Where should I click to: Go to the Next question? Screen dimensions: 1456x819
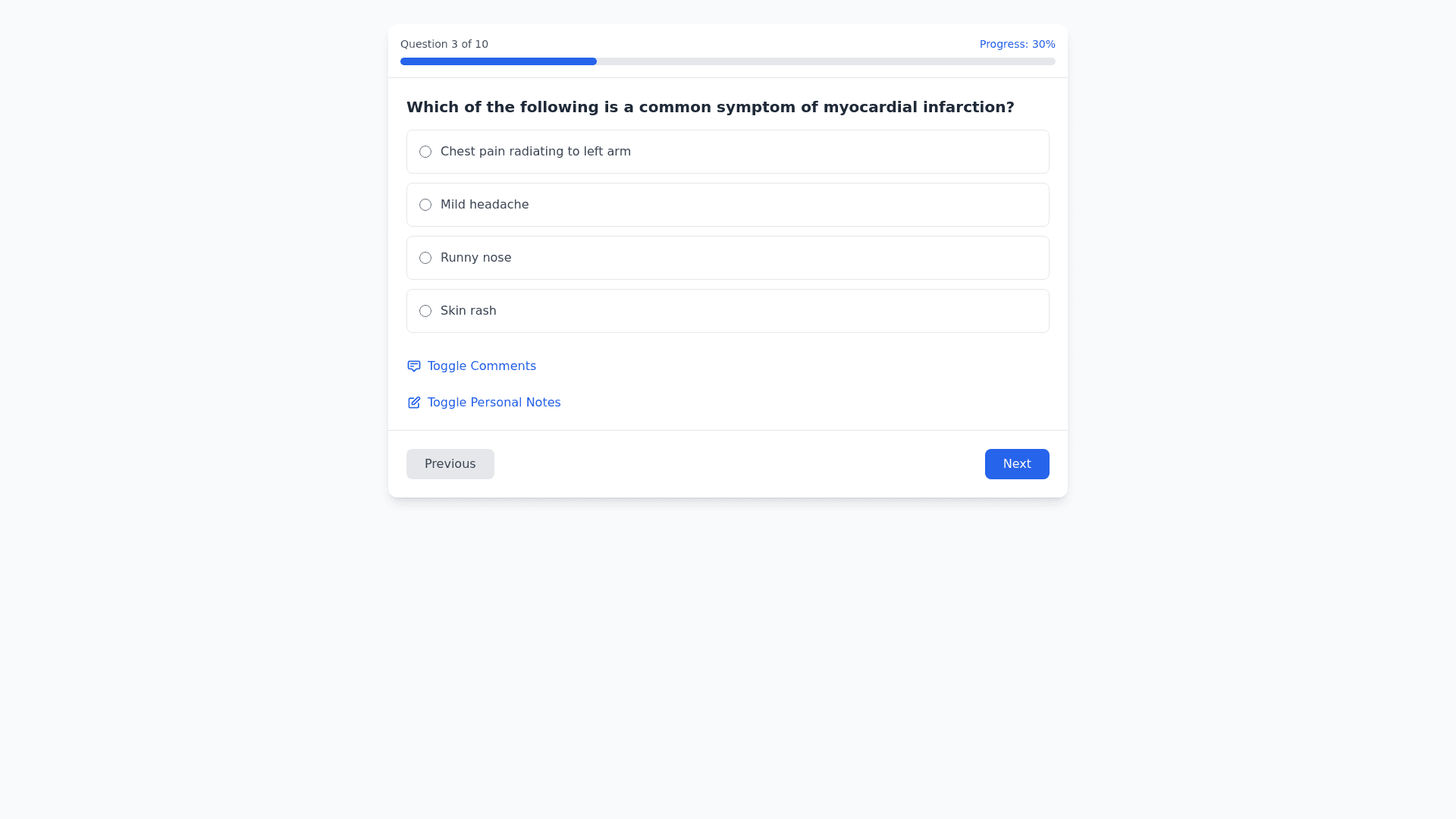click(x=1016, y=464)
